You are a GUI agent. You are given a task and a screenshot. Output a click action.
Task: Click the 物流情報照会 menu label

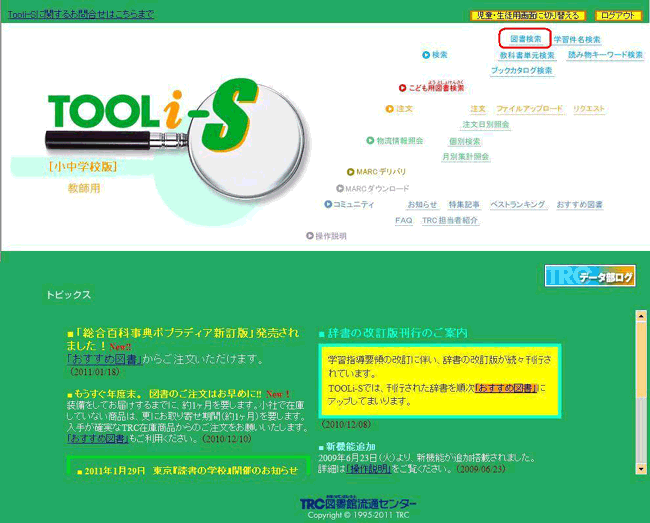(x=400, y=141)
